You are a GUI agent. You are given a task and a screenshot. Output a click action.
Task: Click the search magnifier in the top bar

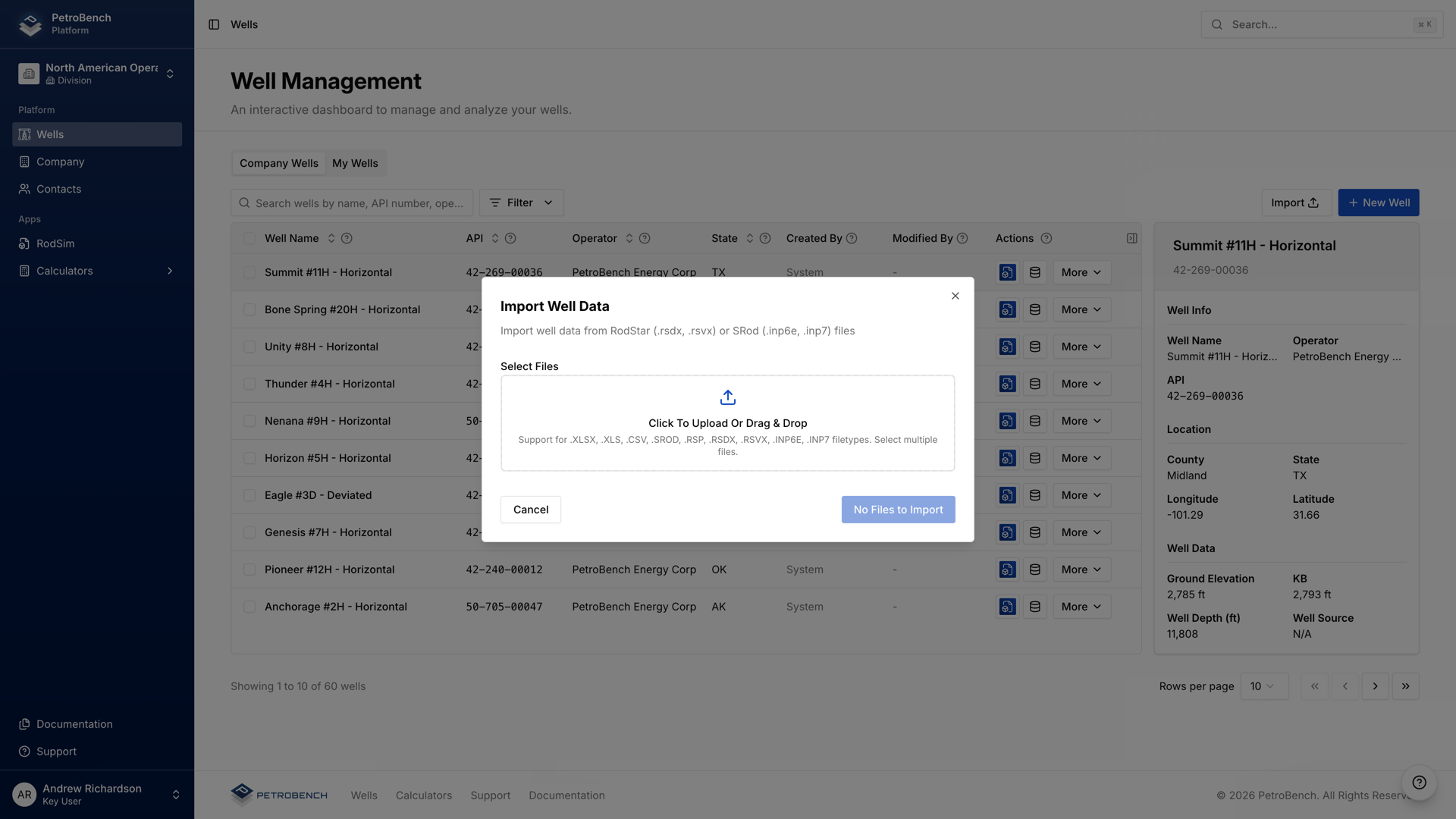point(1216,24)
